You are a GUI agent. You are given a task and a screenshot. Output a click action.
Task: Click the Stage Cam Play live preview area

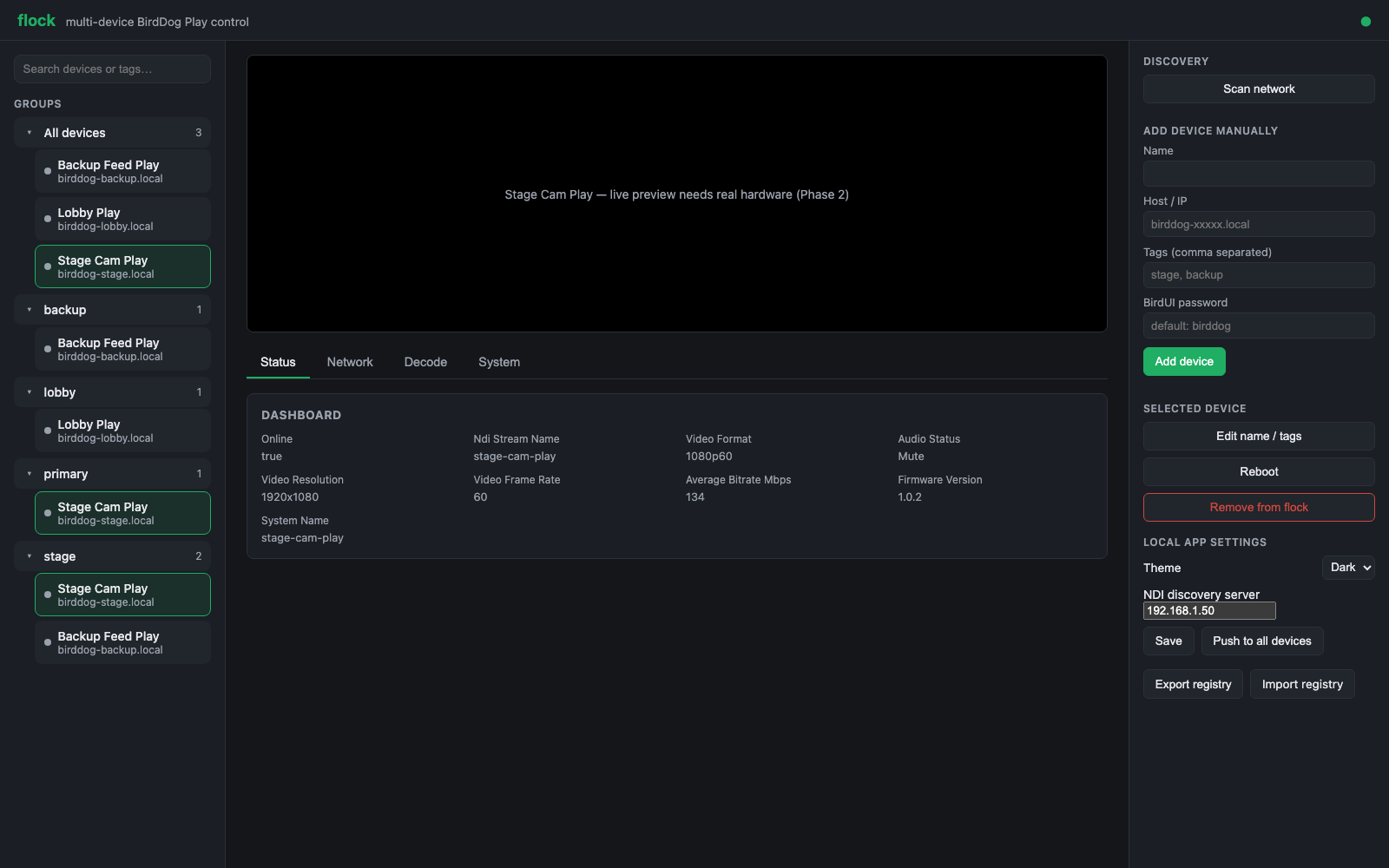pos(677,194)
